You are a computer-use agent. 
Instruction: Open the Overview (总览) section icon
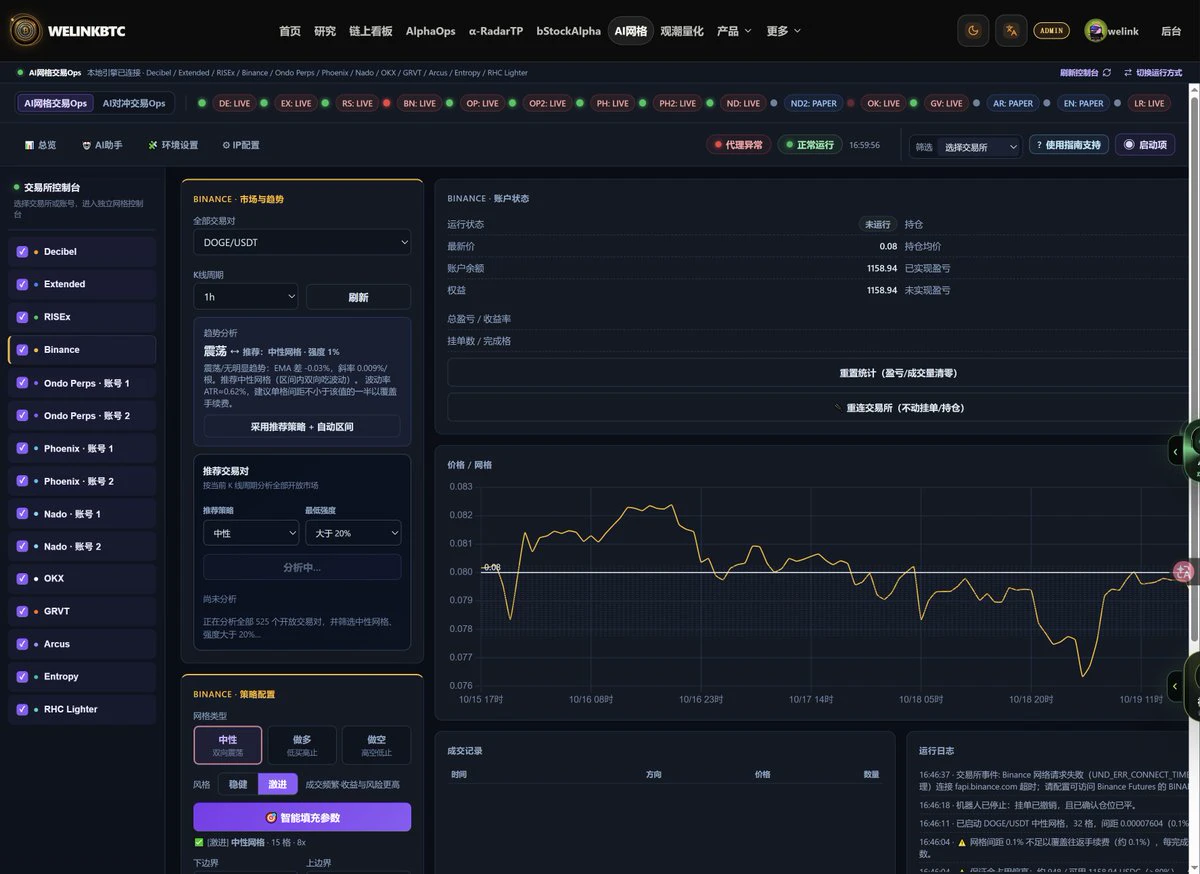(x=29, y=145)
